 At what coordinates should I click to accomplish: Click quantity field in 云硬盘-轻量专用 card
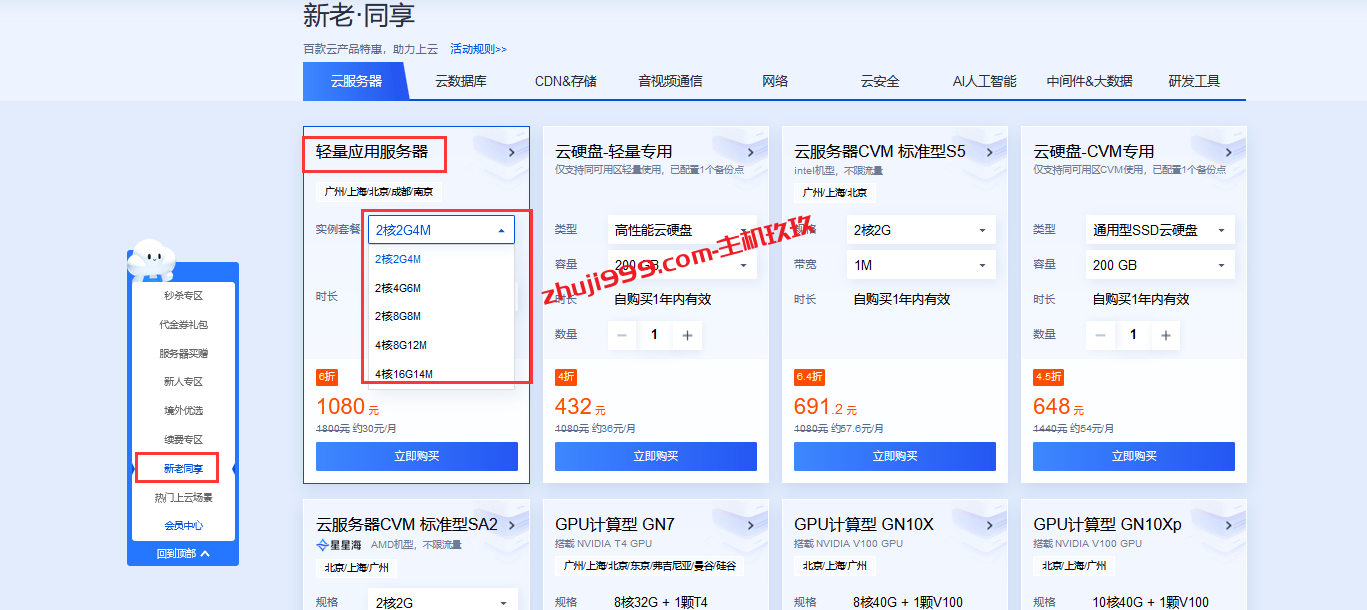[x=654, y=335]
